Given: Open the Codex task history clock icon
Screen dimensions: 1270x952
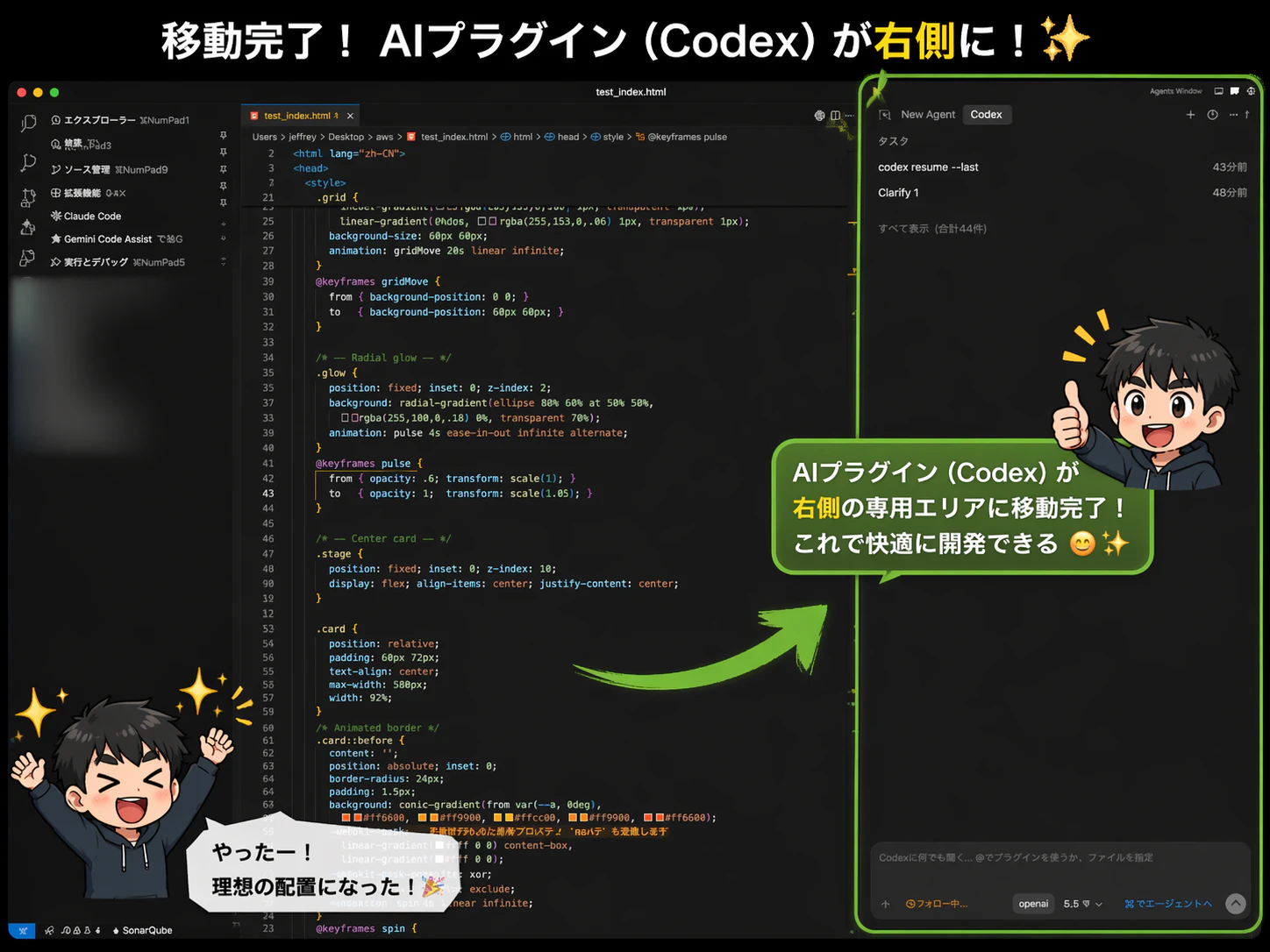Looking at the screenshot, I should click(1212, 115).
